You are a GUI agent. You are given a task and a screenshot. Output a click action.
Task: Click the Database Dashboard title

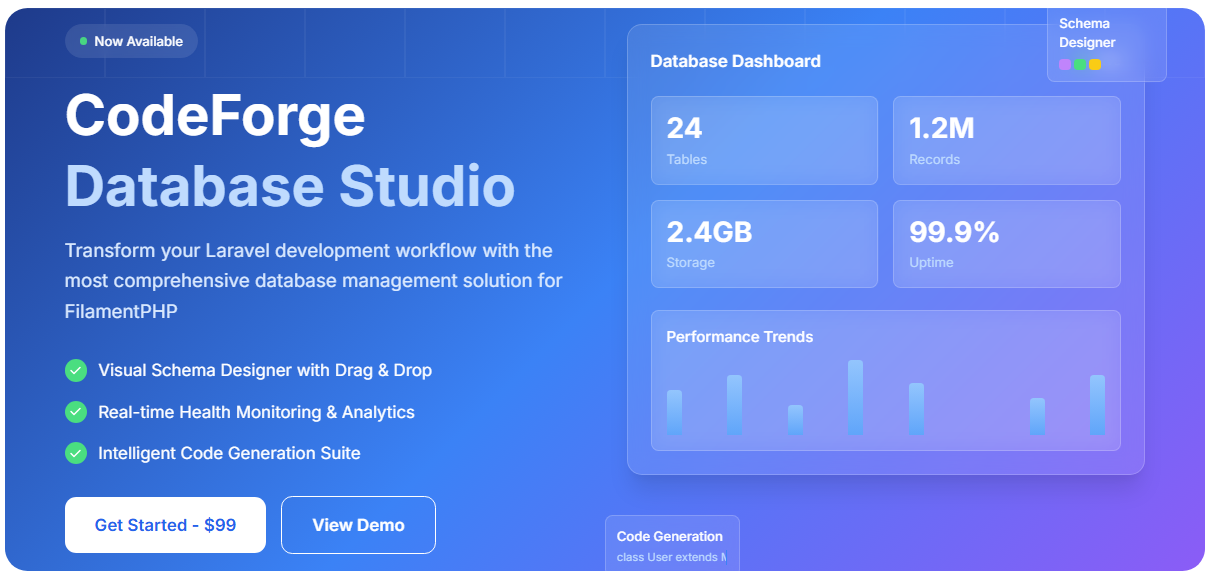(735, 61)
